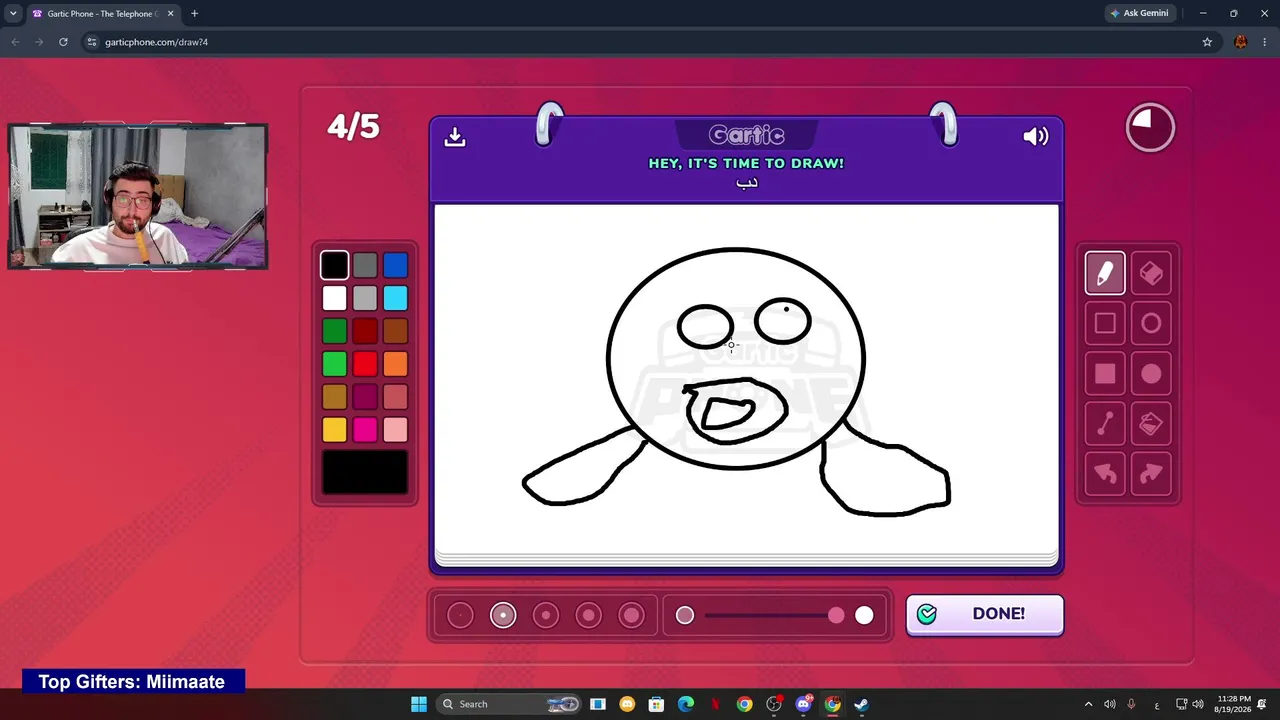Click the taskbar Search box
The width and height of the screenshot is (1280, 720).
click(x=510, y=704)
